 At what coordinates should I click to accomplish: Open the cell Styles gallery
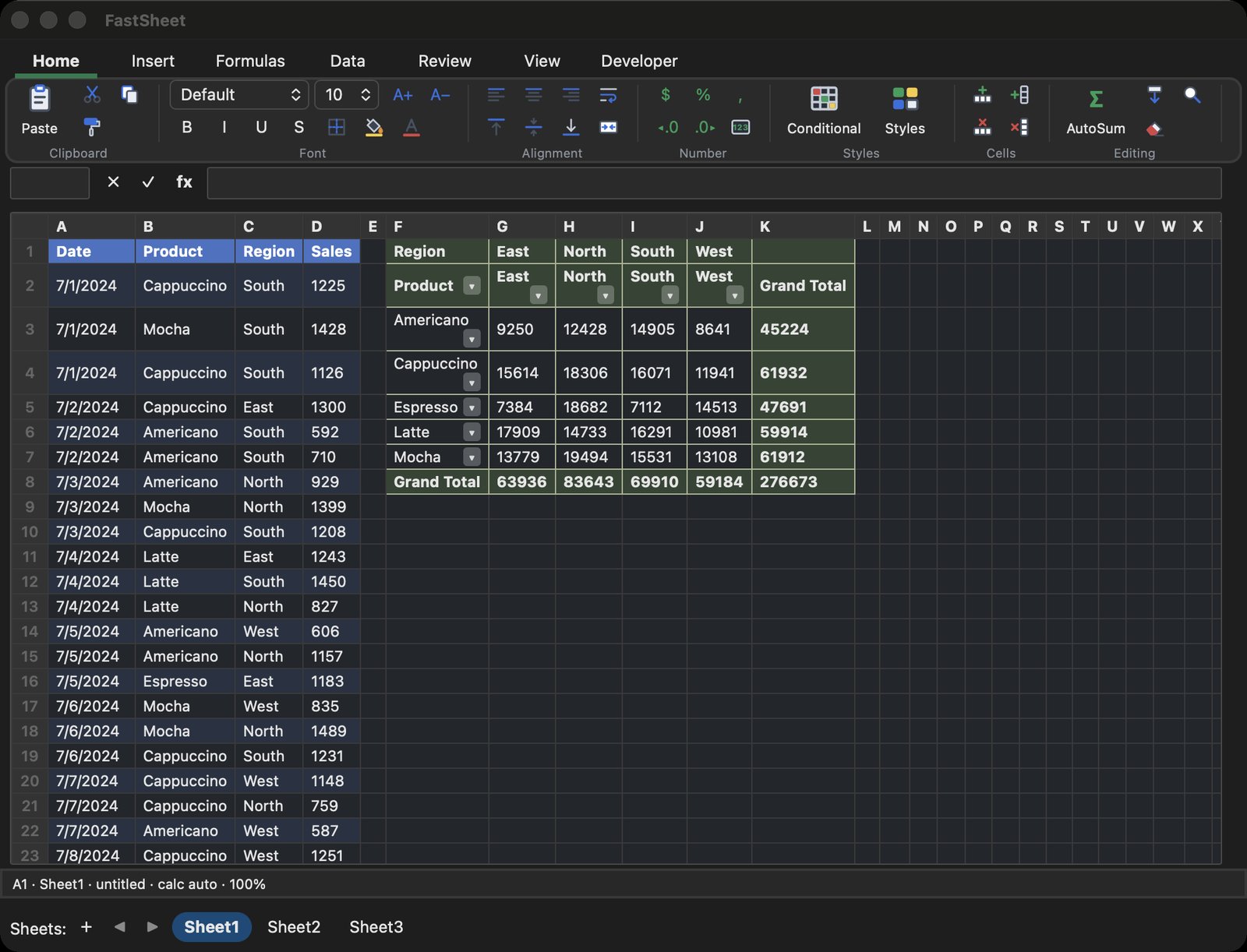tap(905, 110)
